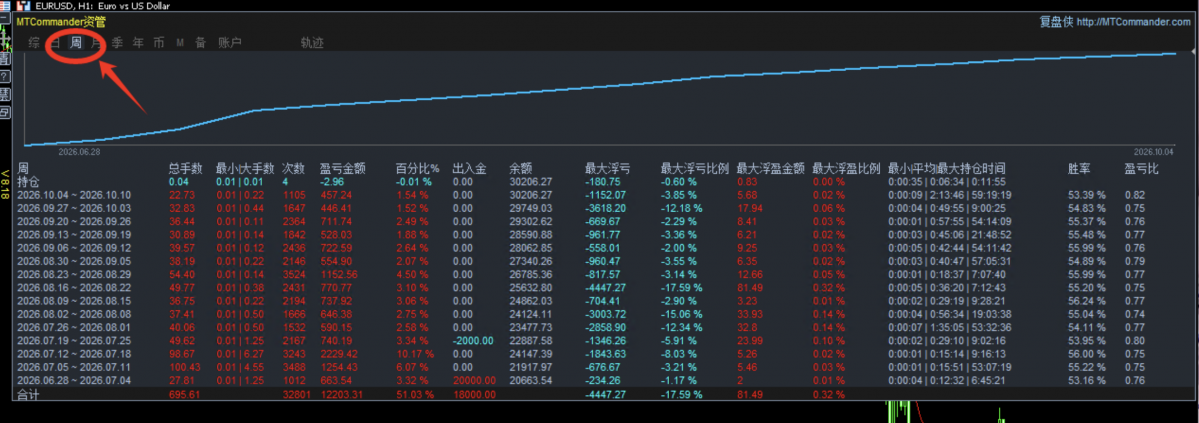Click the 余额 column header
This screenshot has height=423, width=1199.
point(521,168)
